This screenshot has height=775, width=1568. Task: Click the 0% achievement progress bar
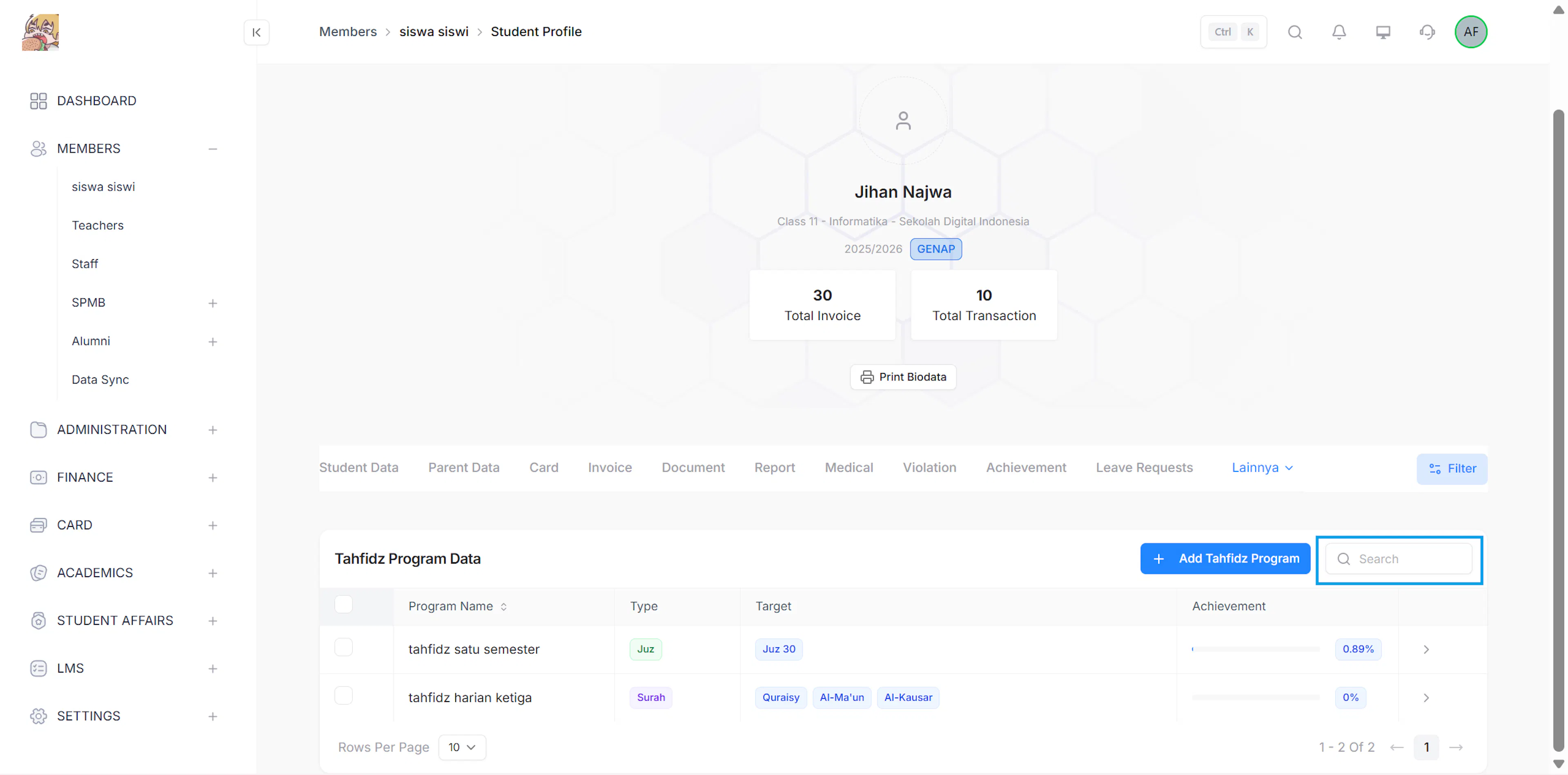1255,698
